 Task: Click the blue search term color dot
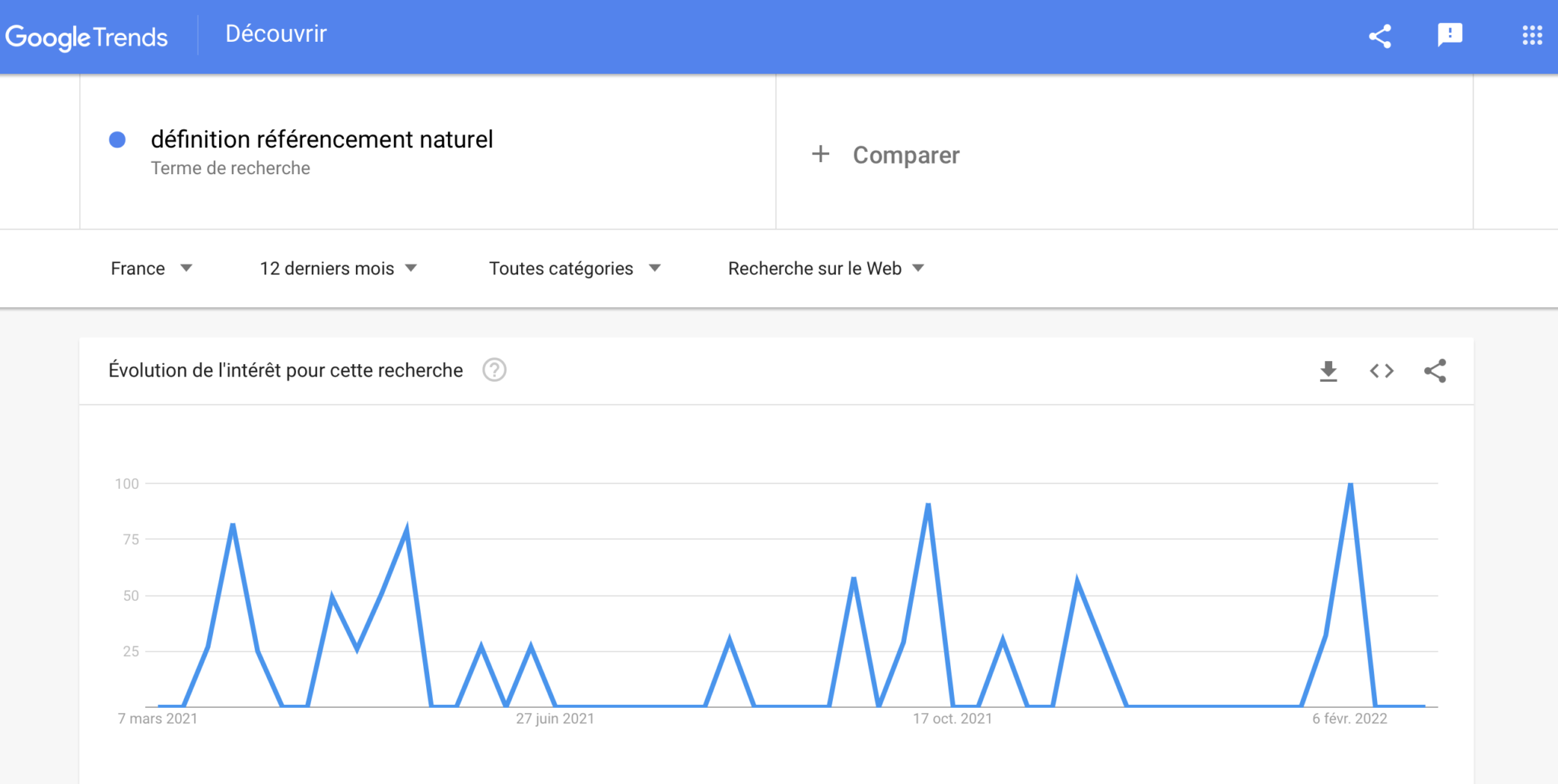[x=117, y=140]
